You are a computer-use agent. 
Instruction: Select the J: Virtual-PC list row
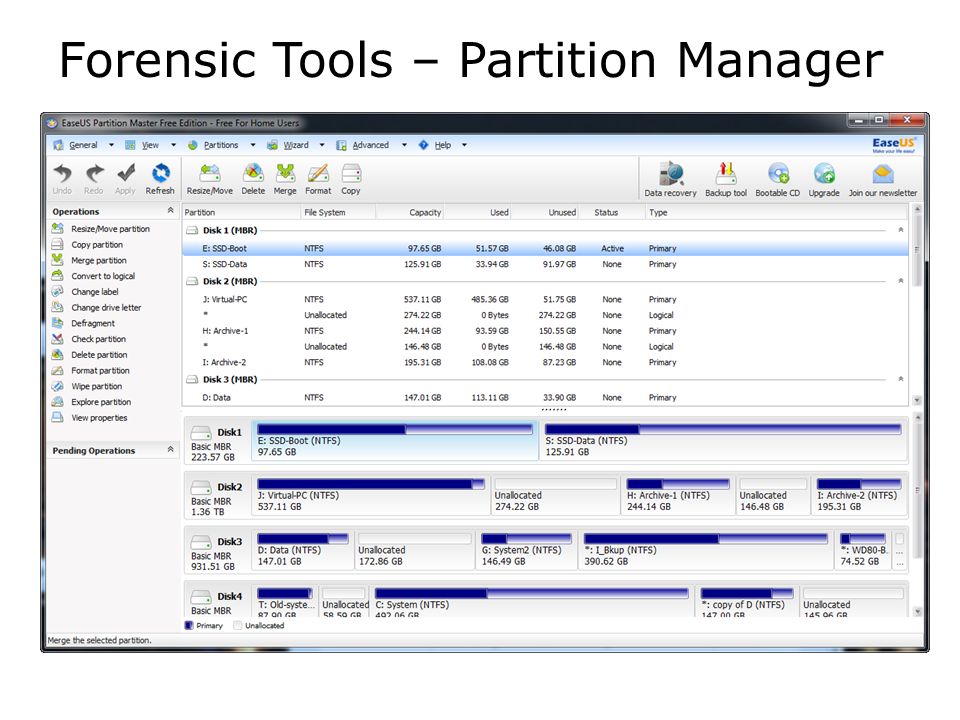click(545, 299)
